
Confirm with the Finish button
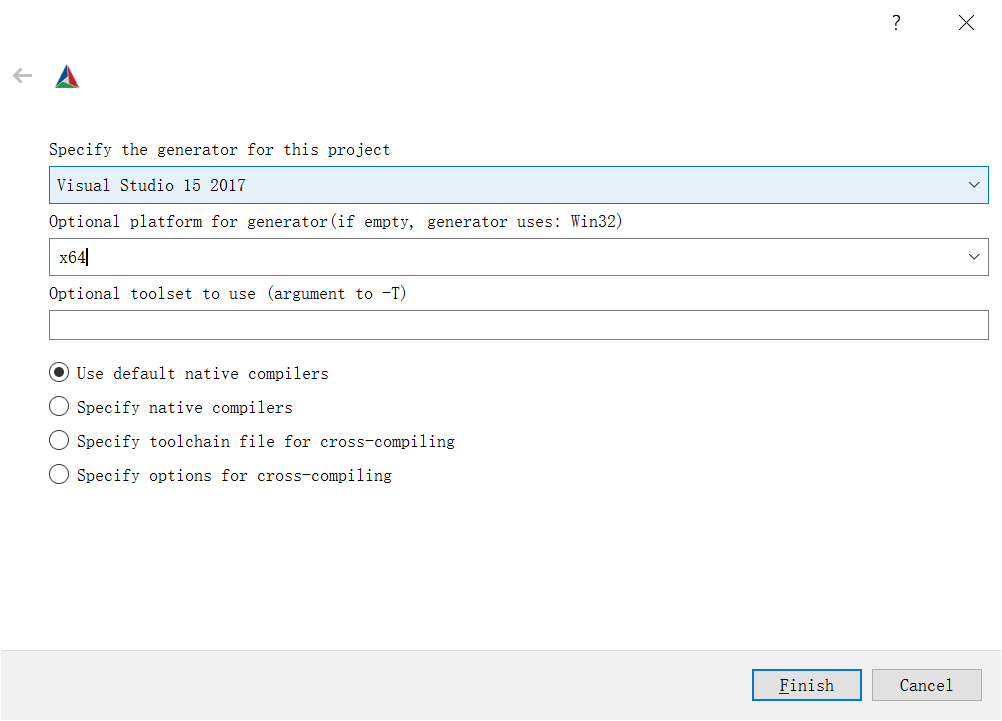[x=806, y=685]
